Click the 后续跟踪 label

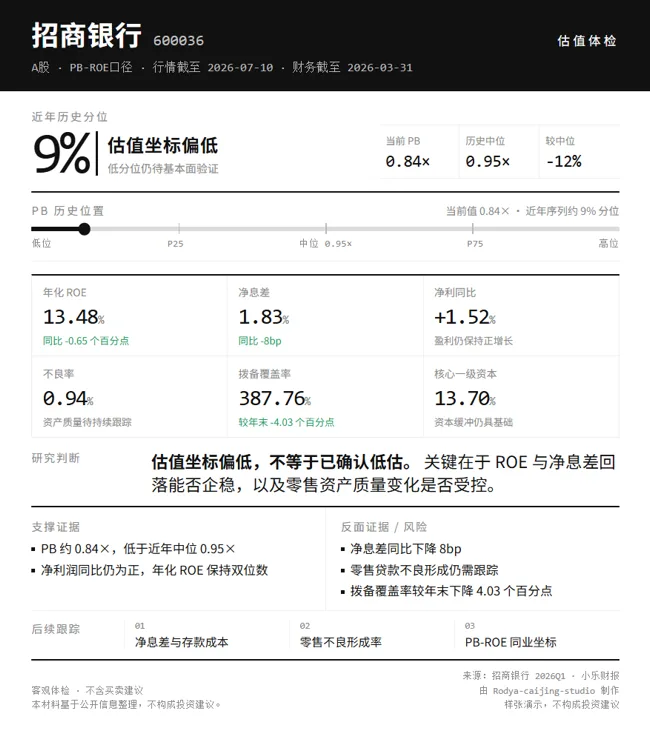pos(56,629)
